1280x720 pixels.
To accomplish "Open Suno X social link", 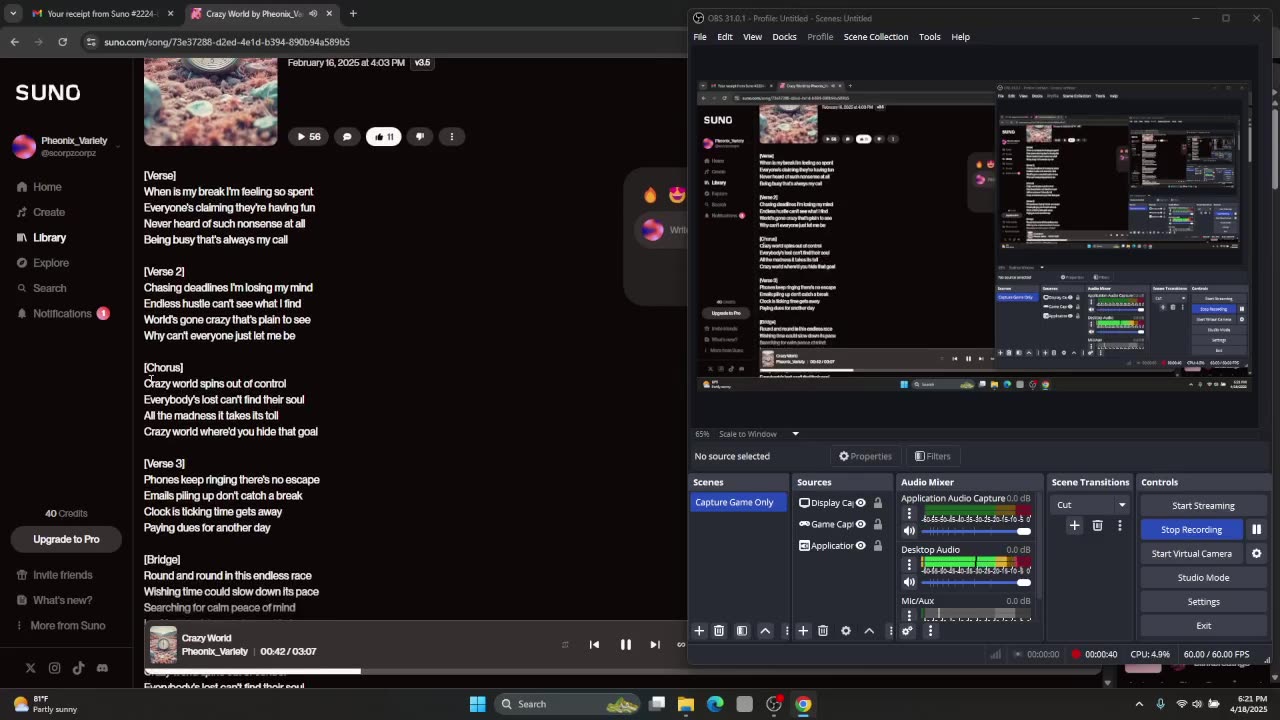I will tap(30, 668).
